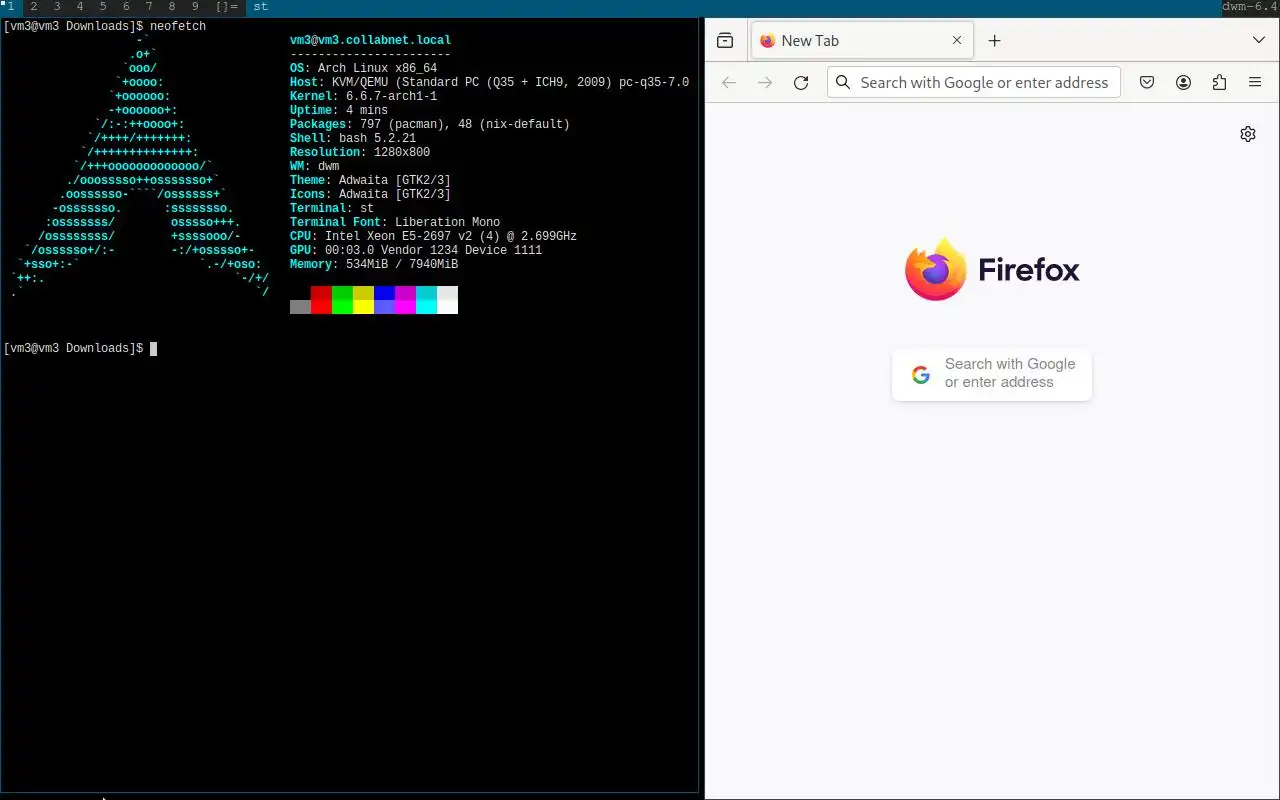Close the New Tab tab

(957, 41)
